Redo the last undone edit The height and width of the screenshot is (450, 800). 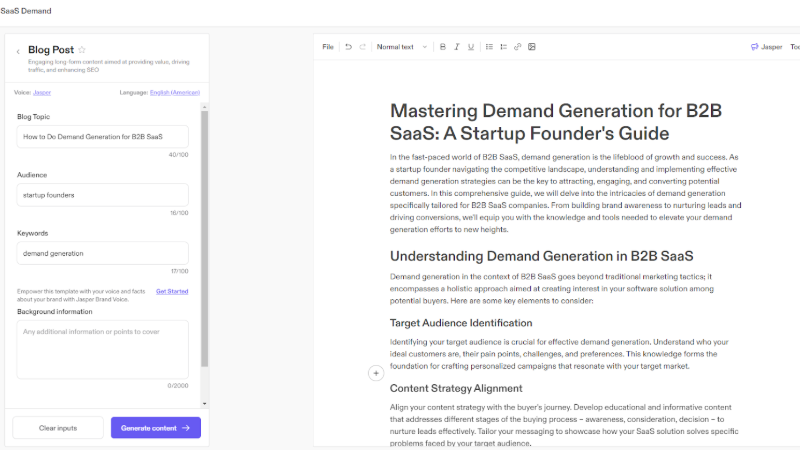pyautogui.click(x=362, y=47)
